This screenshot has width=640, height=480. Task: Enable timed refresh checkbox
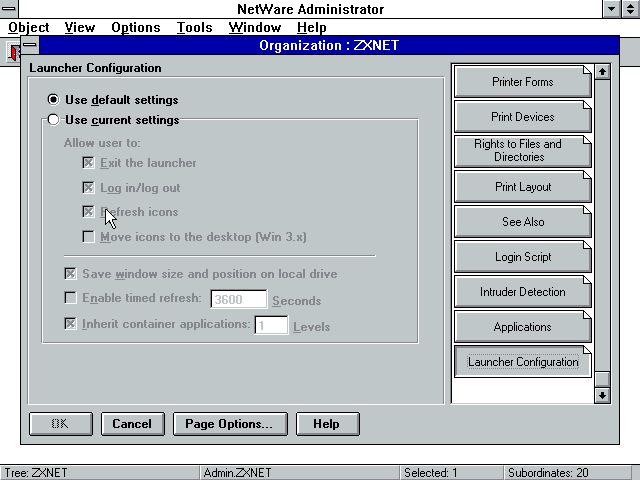tap(71, 298)
